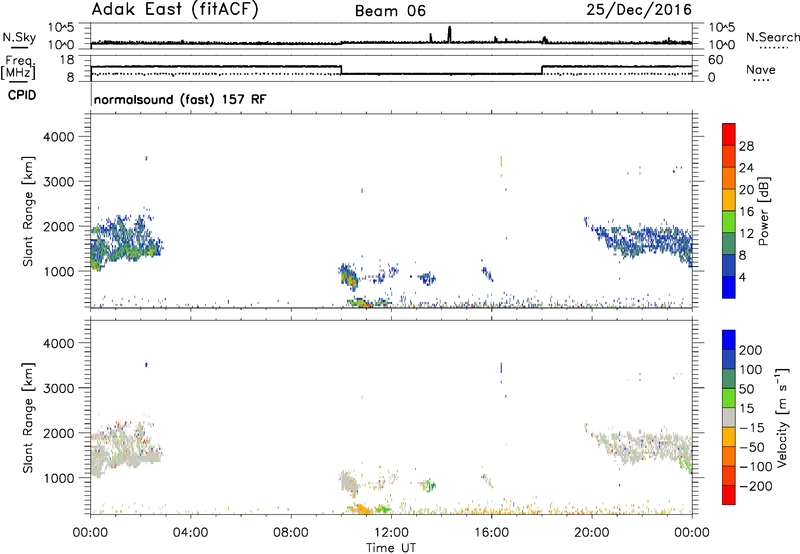Click the date '25/Dec/2016'

click(639, 9)
